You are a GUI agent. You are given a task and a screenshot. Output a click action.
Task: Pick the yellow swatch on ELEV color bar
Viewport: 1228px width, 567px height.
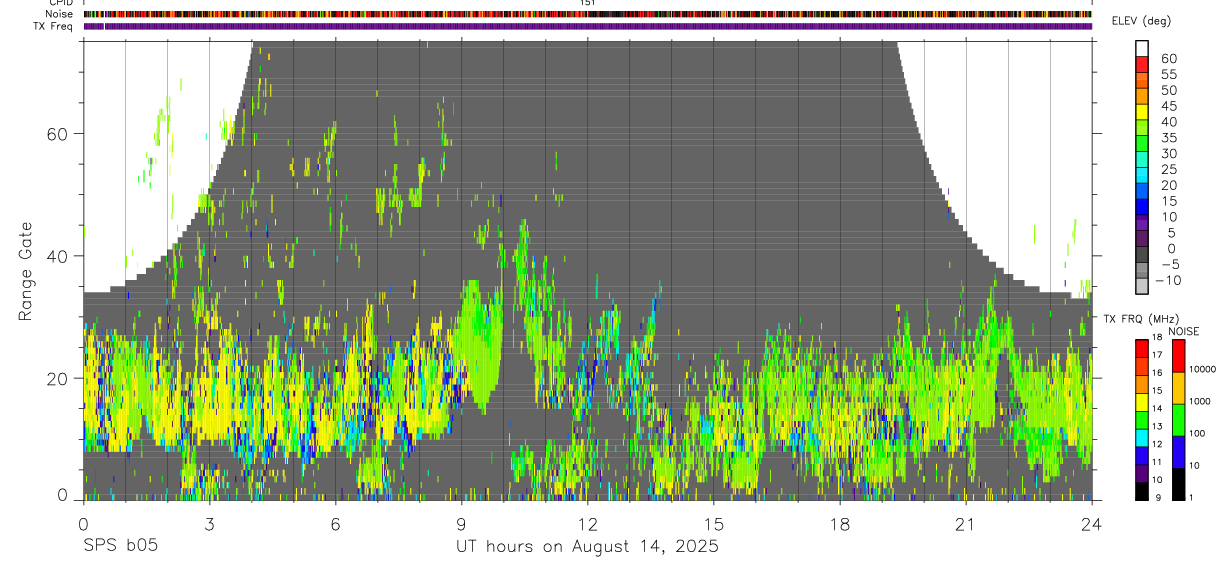[x=1142, y=112]
